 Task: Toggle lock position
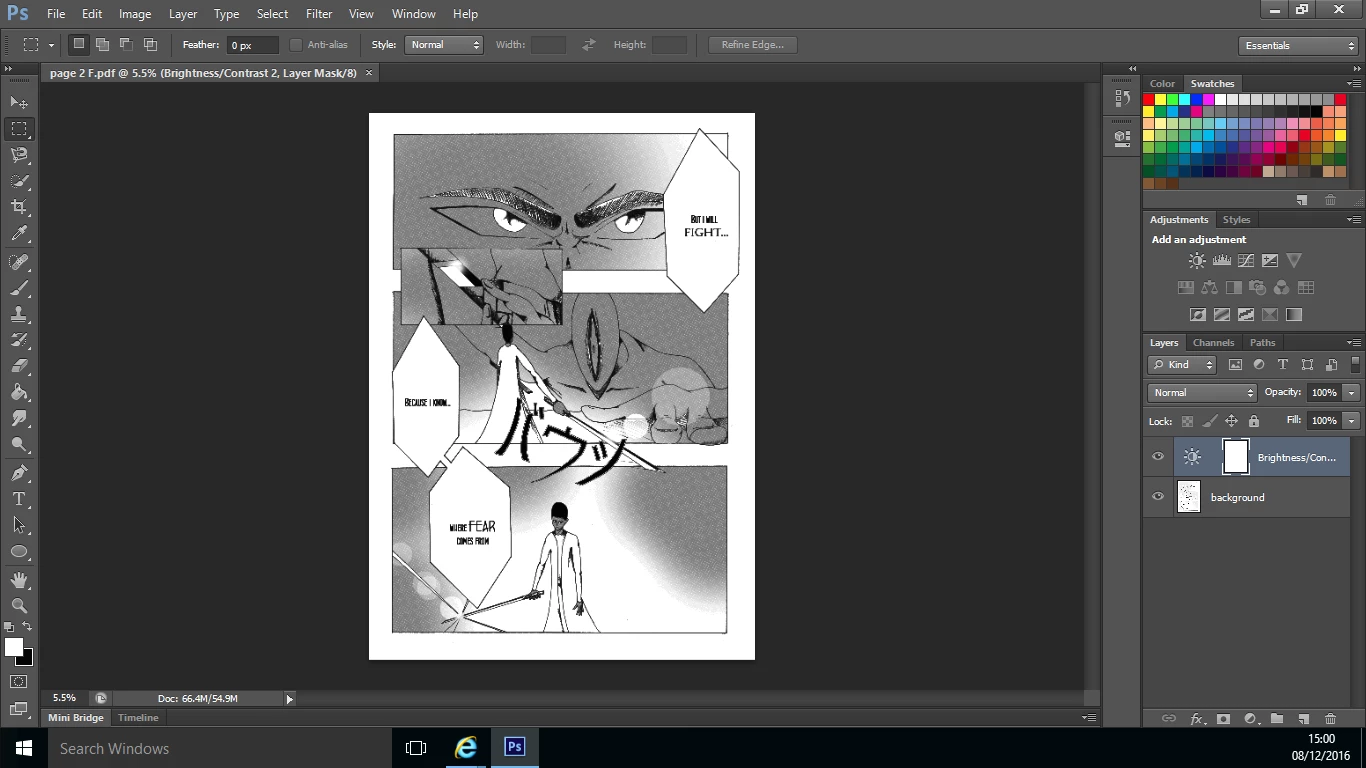click(1232, 421)
